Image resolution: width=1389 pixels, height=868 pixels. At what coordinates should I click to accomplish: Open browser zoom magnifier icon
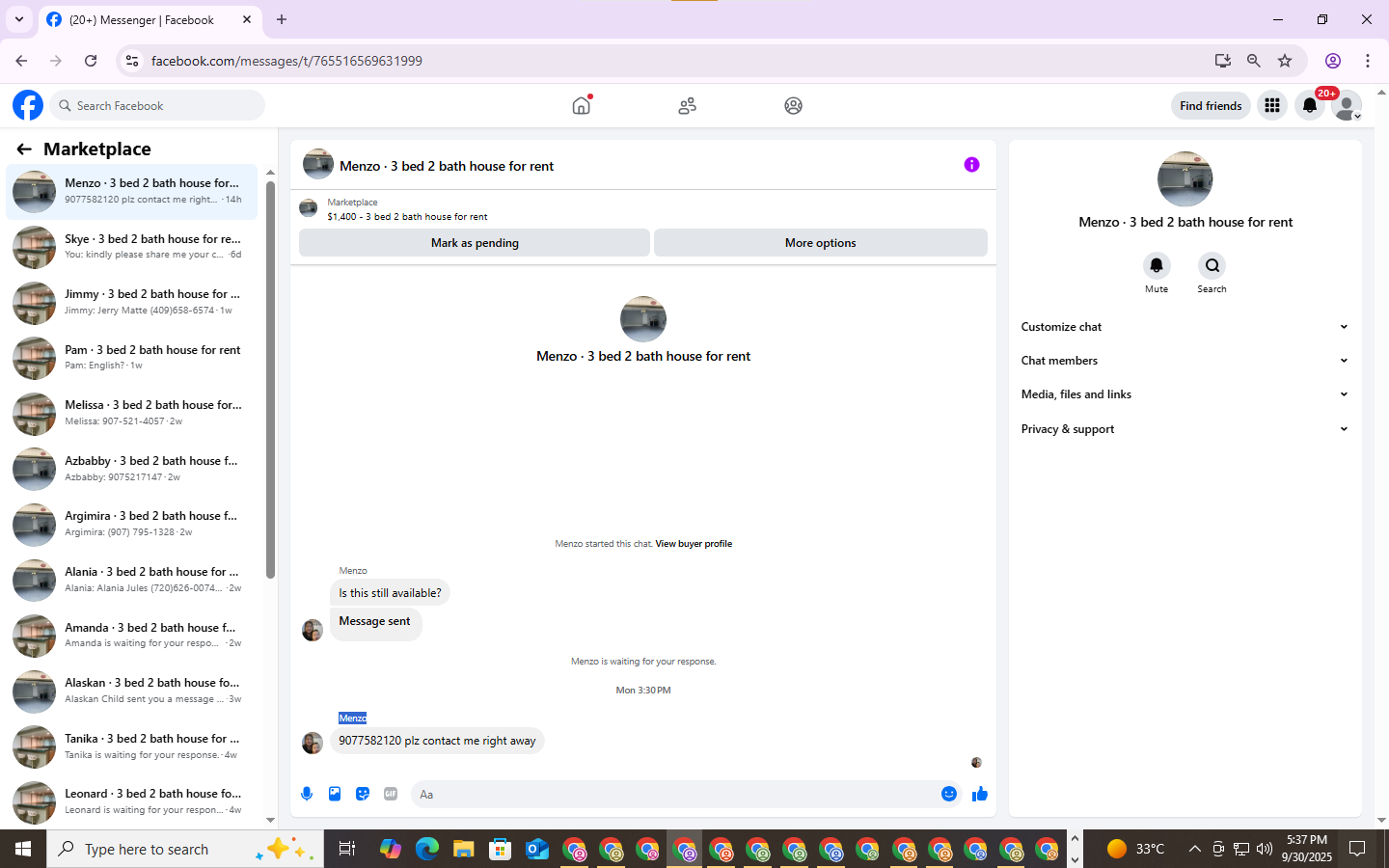click(x=1254, y=61)
